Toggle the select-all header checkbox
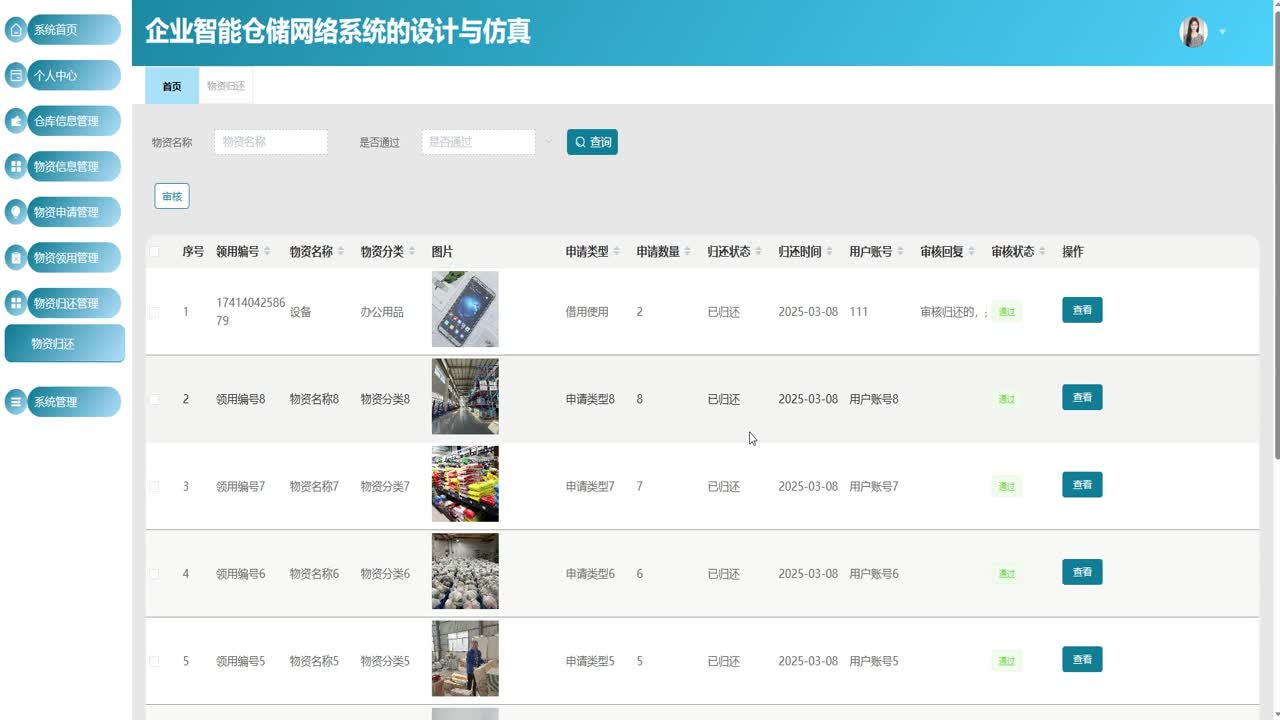Image resolution: width=1280 pixels, height=720 pixels. 154,252
